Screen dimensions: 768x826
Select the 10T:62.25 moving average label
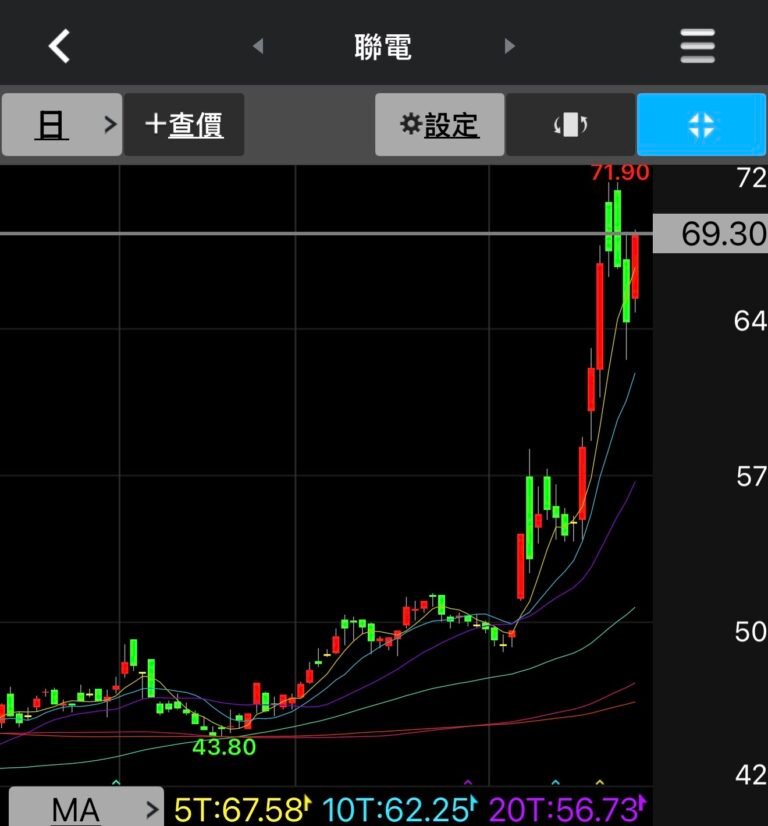400,808
